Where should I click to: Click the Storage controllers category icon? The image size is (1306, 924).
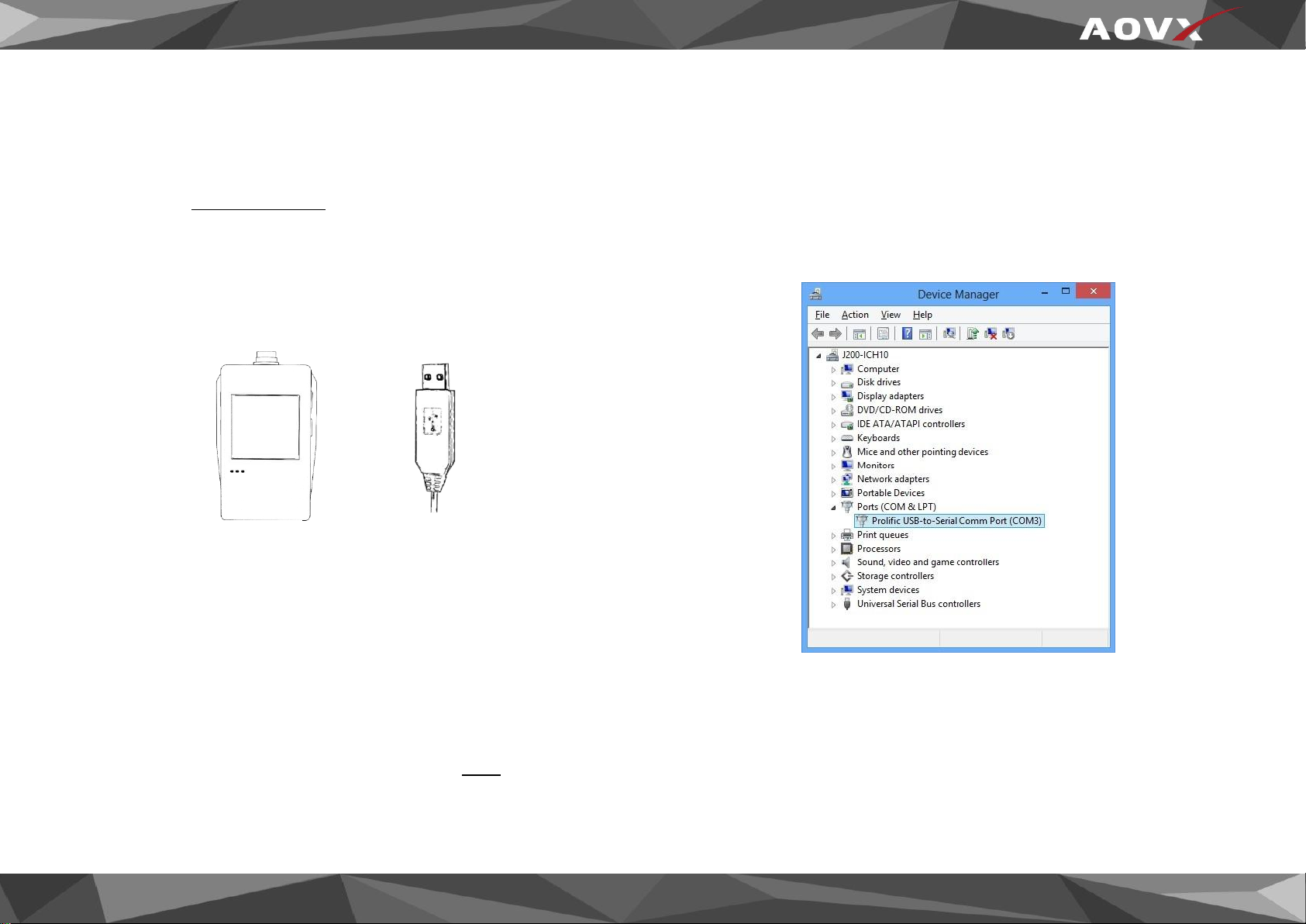click(847, 576)
